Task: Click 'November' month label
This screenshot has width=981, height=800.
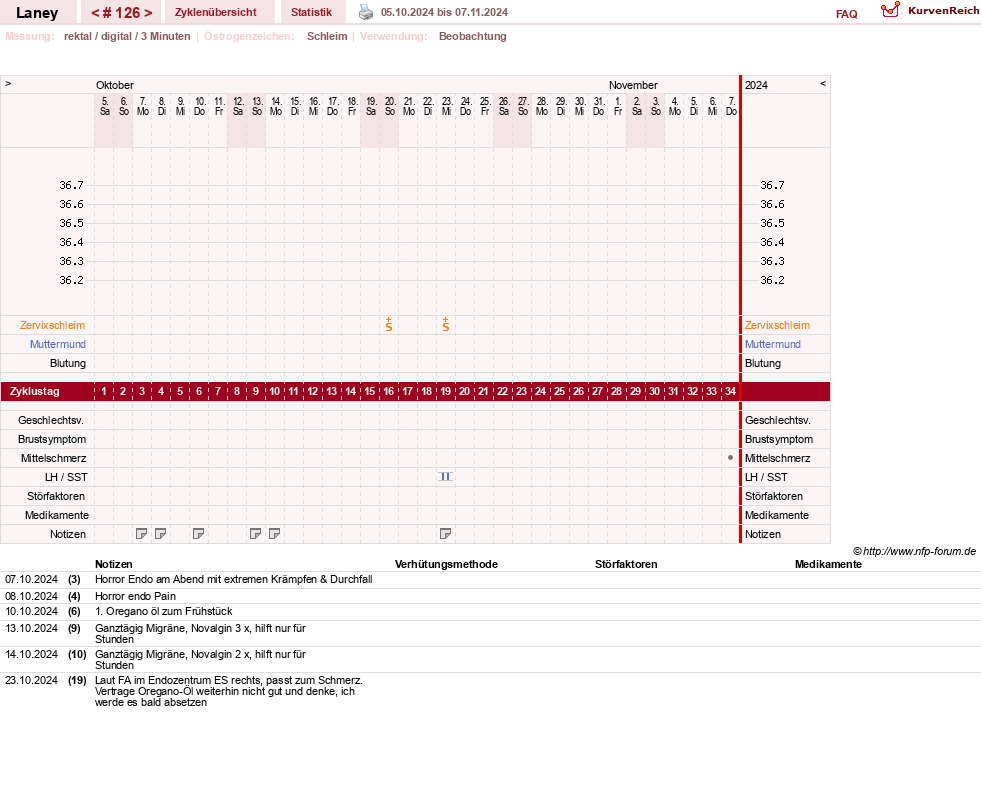Action: coord(633,85)
